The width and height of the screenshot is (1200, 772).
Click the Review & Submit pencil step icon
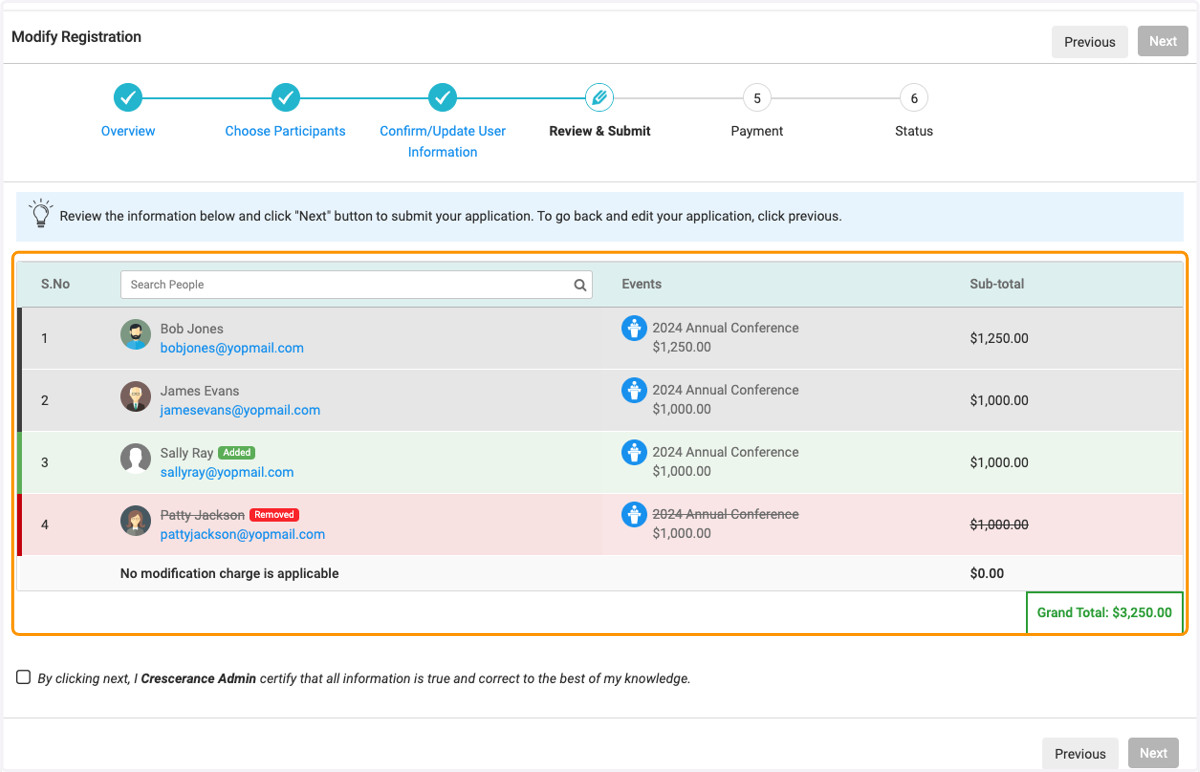click(x=599, y=98)
